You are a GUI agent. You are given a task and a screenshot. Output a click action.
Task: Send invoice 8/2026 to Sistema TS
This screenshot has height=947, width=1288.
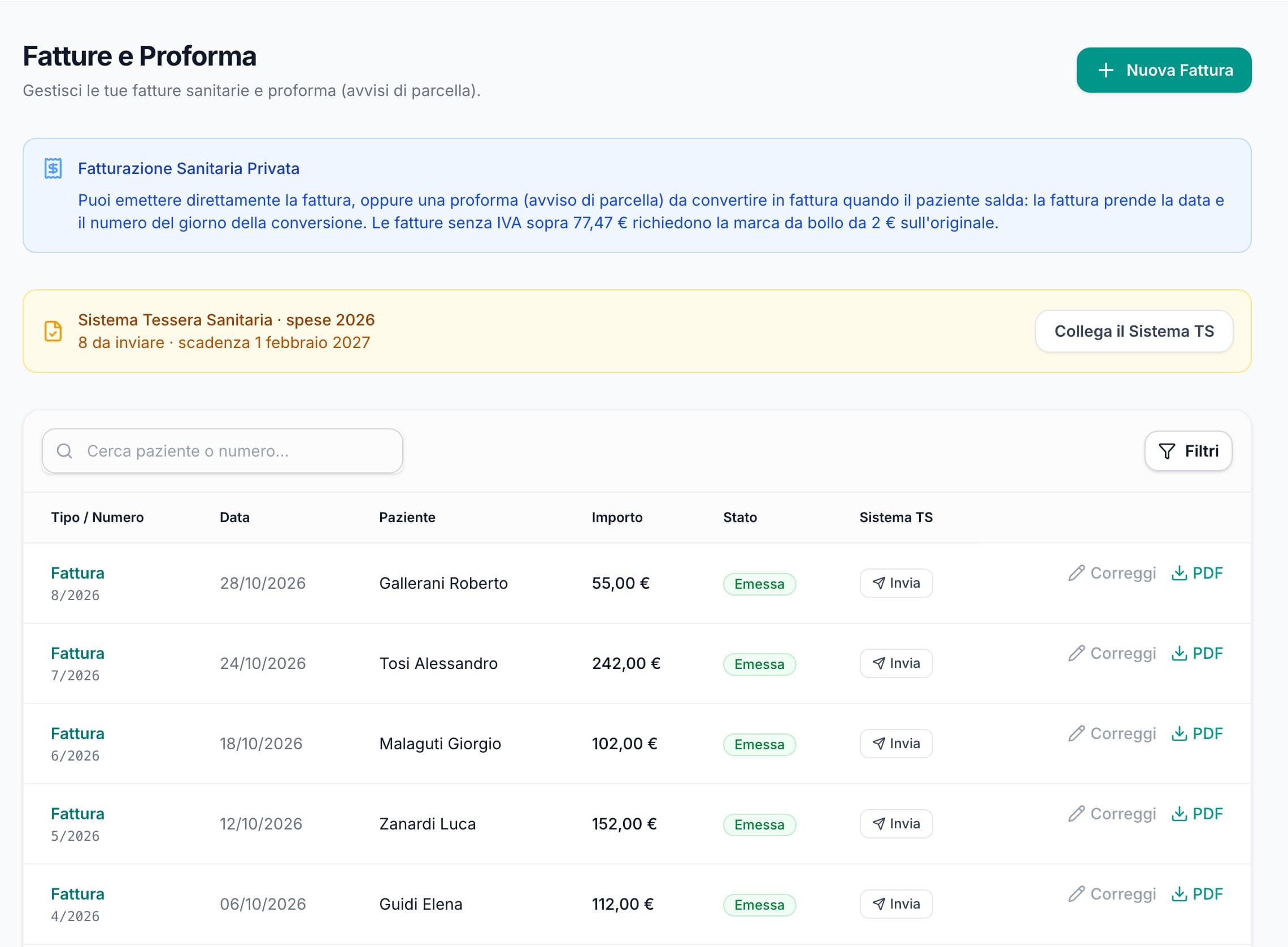(x=895, y=583)
